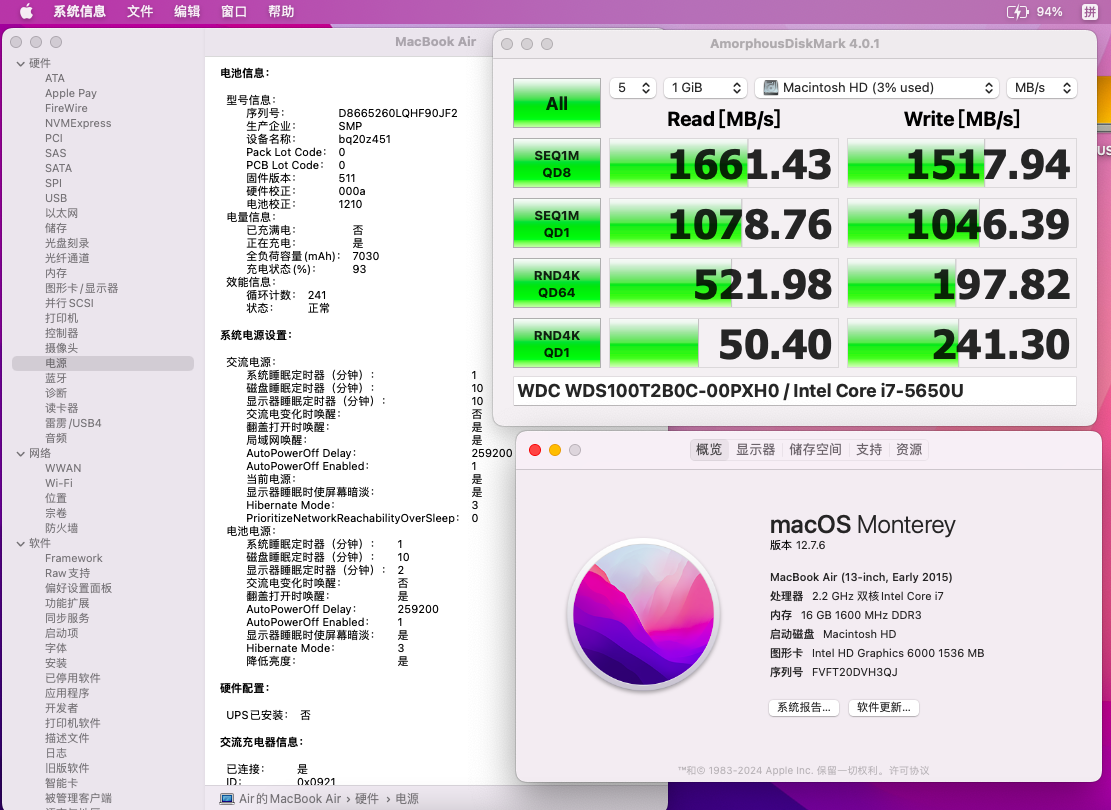Run the RND4K QD1 test

click(557, 344)
